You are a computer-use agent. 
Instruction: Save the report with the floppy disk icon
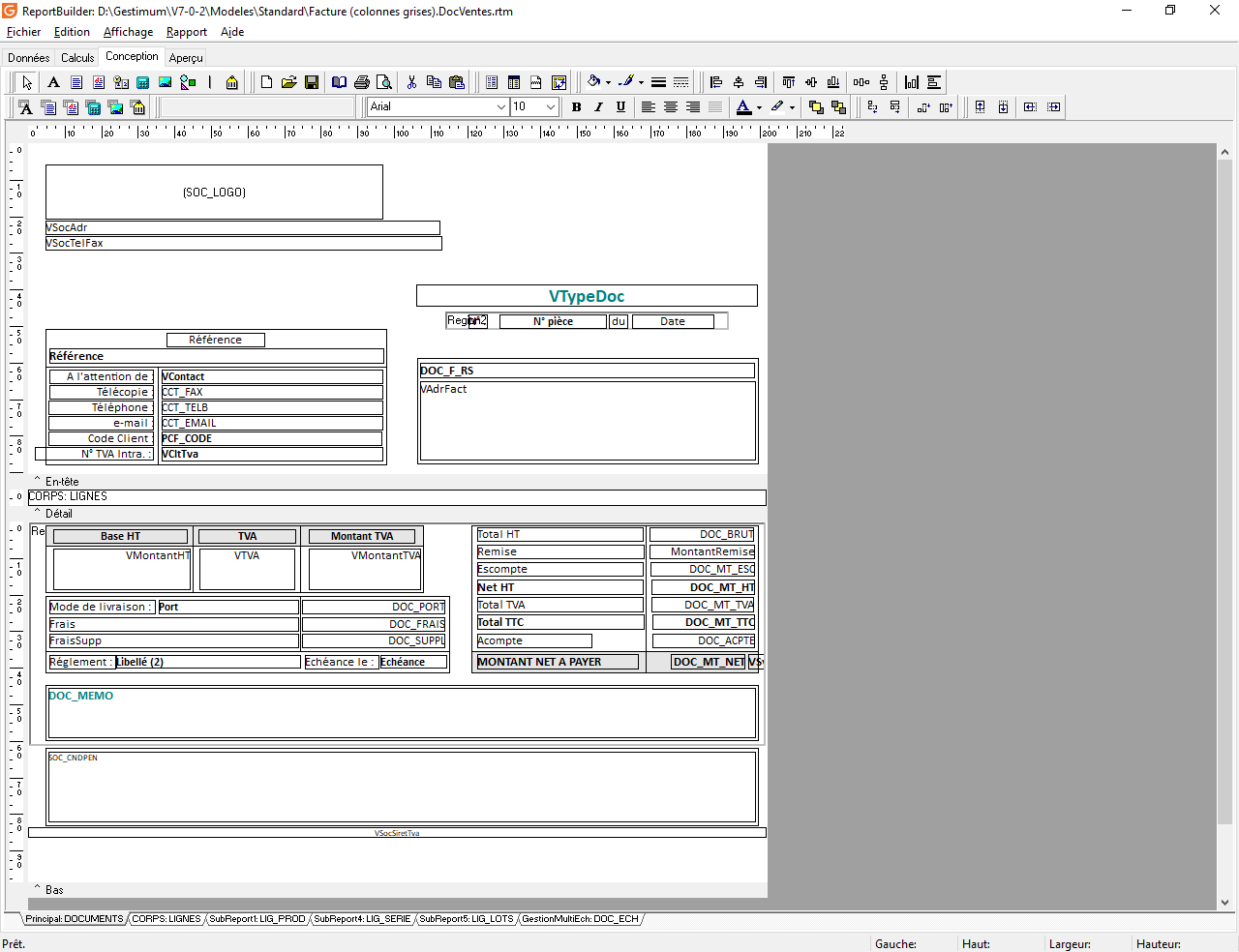point(312,82)
